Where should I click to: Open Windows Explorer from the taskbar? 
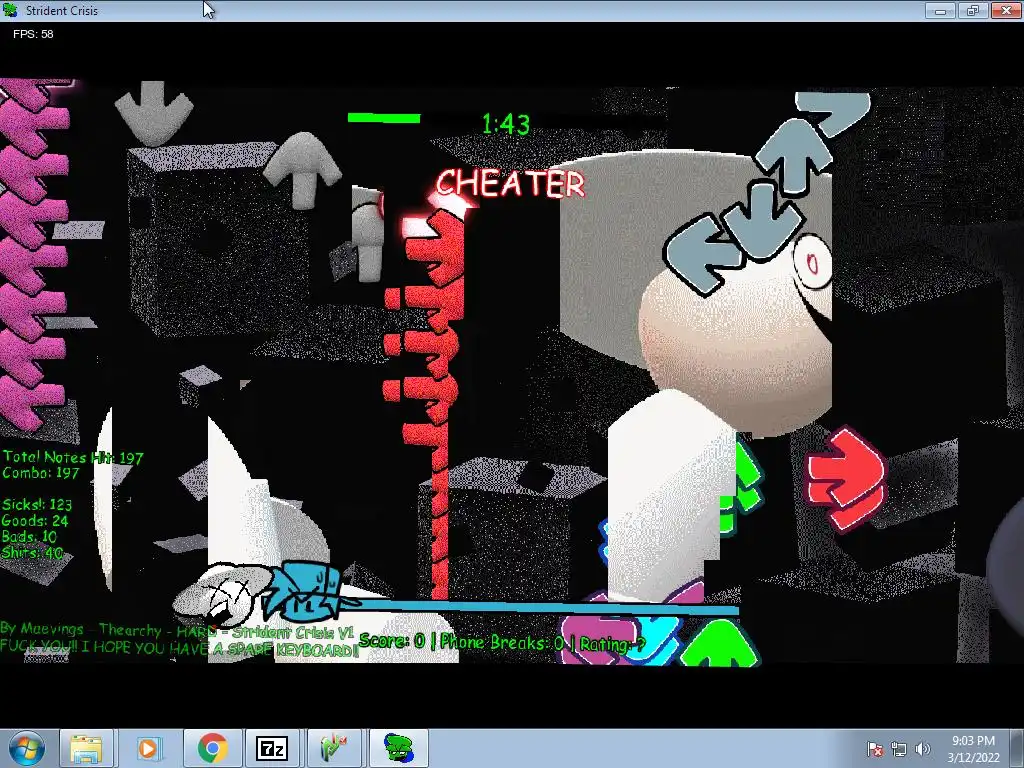(86, 748)
